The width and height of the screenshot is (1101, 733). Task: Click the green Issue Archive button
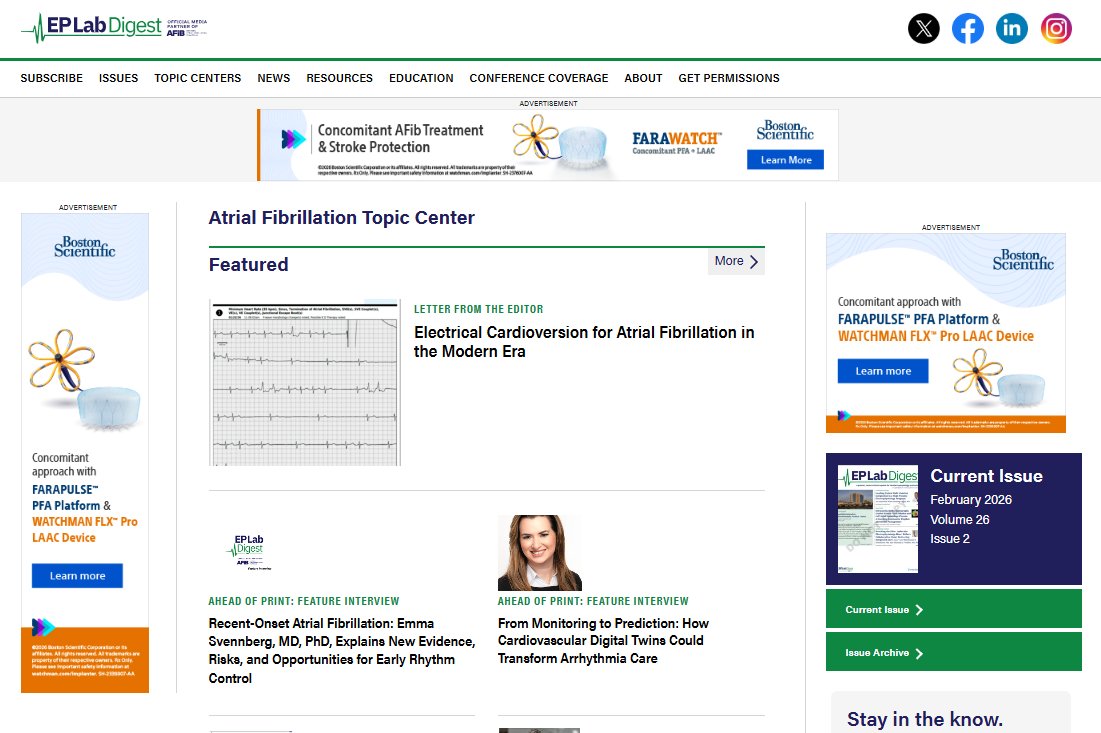tap(954, 652)
